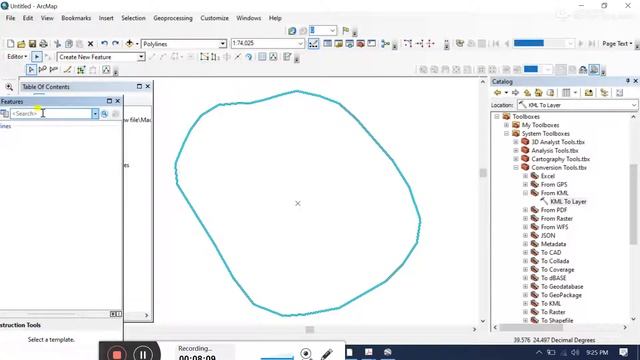Screen dimensions: 640x360
Task: Expand the To Shapefile toolset
Action: [x=525, y=320]
